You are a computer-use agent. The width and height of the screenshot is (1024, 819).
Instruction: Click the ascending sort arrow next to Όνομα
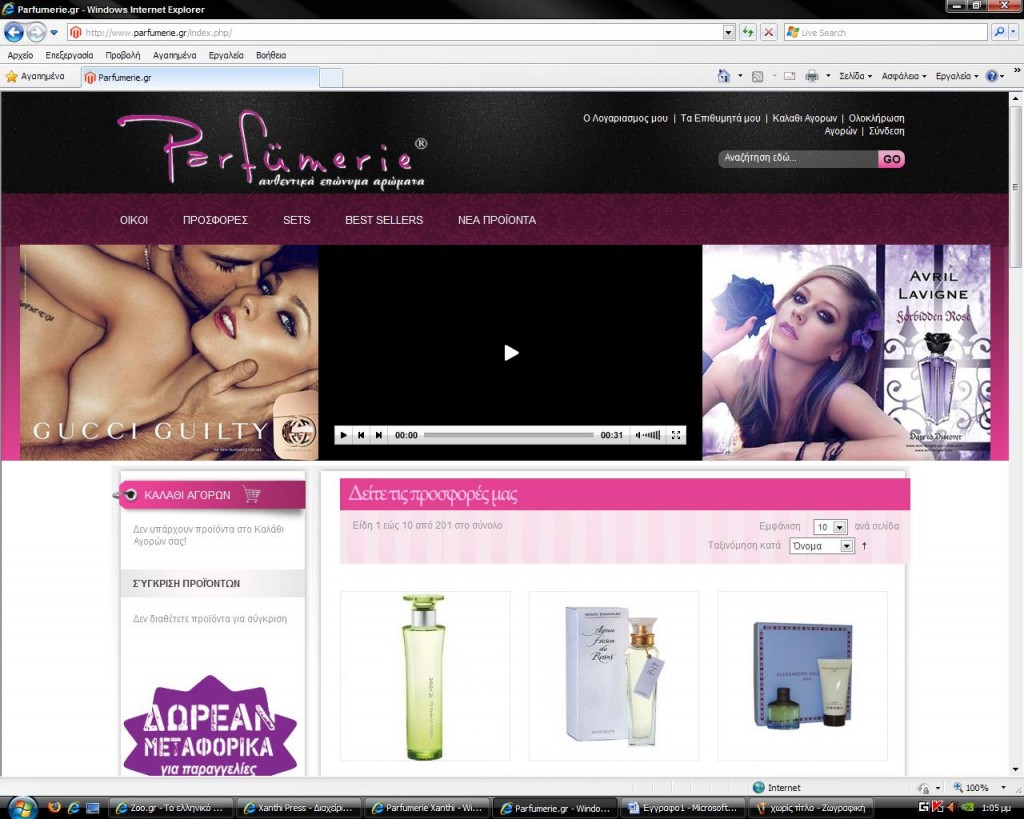pyautogui.click(x=865, y=545)
